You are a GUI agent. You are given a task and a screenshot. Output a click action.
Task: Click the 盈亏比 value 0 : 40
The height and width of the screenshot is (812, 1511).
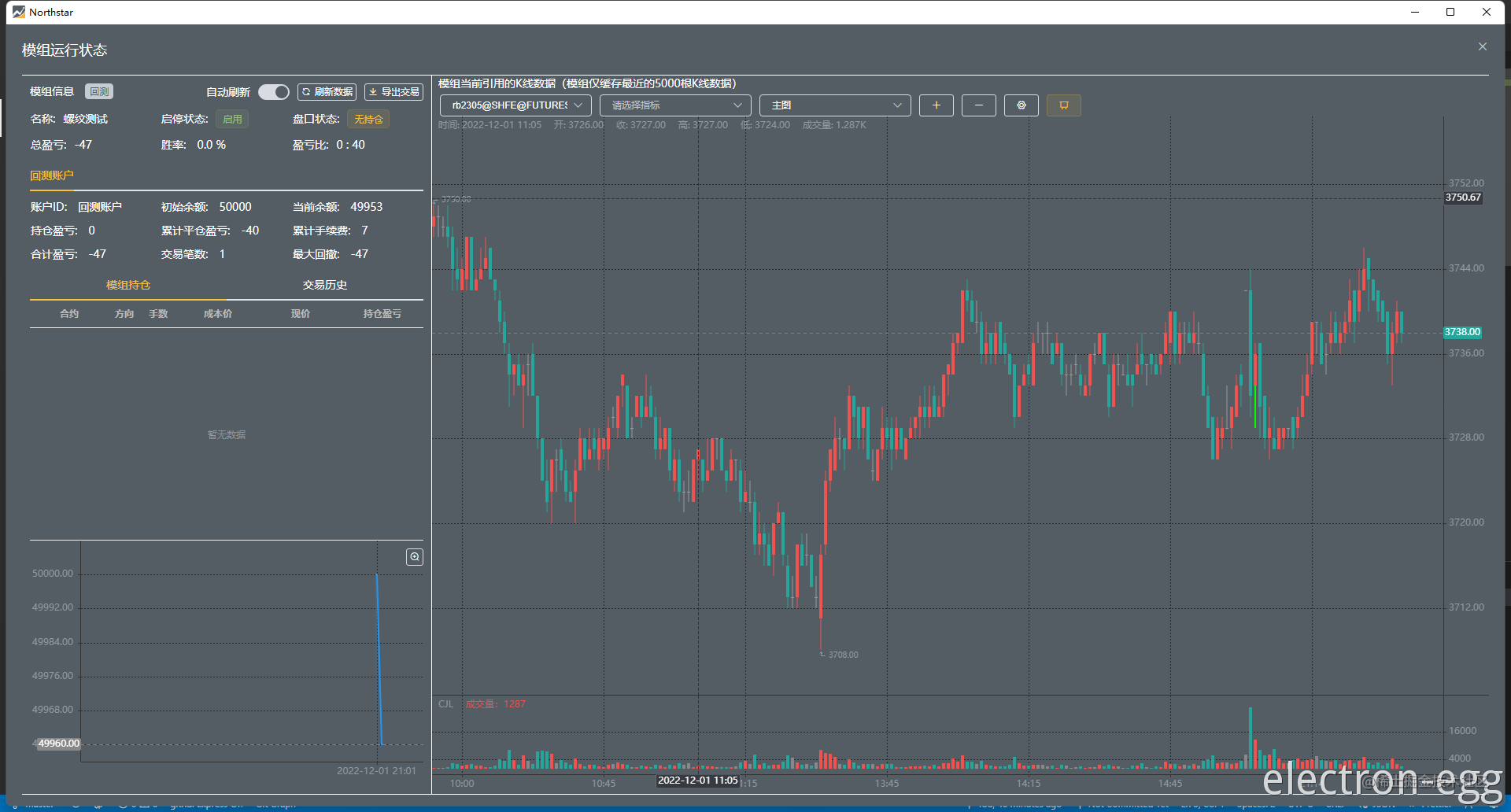tap(351, 145)
